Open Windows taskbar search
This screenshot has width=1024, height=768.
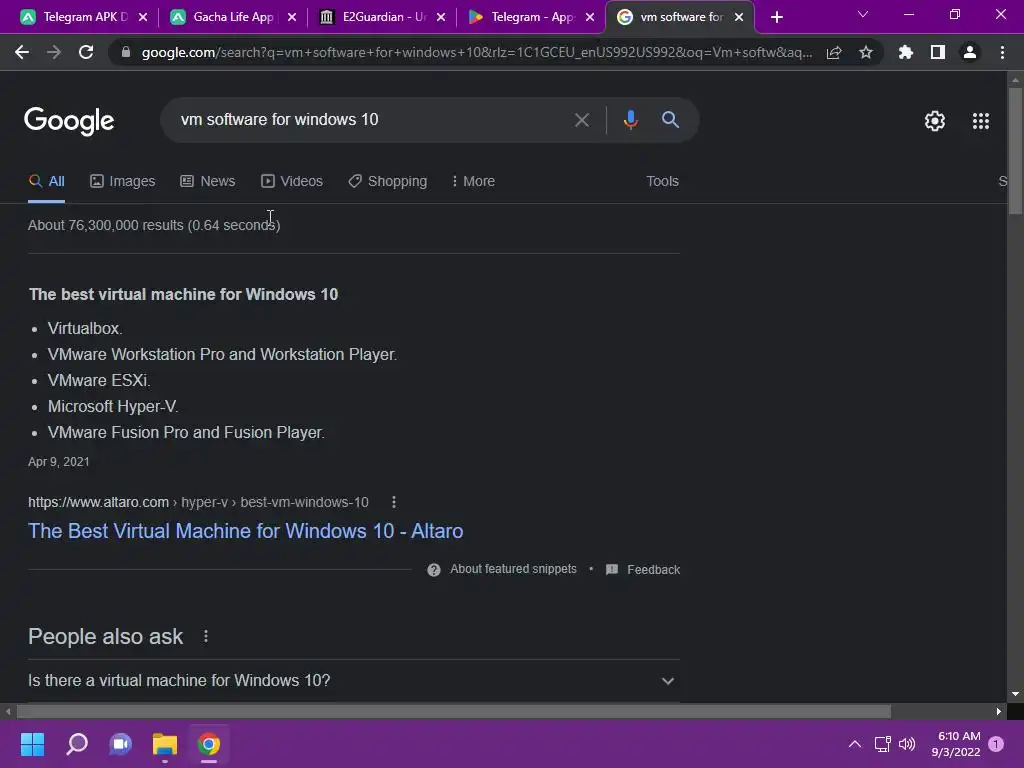point(76,744)
